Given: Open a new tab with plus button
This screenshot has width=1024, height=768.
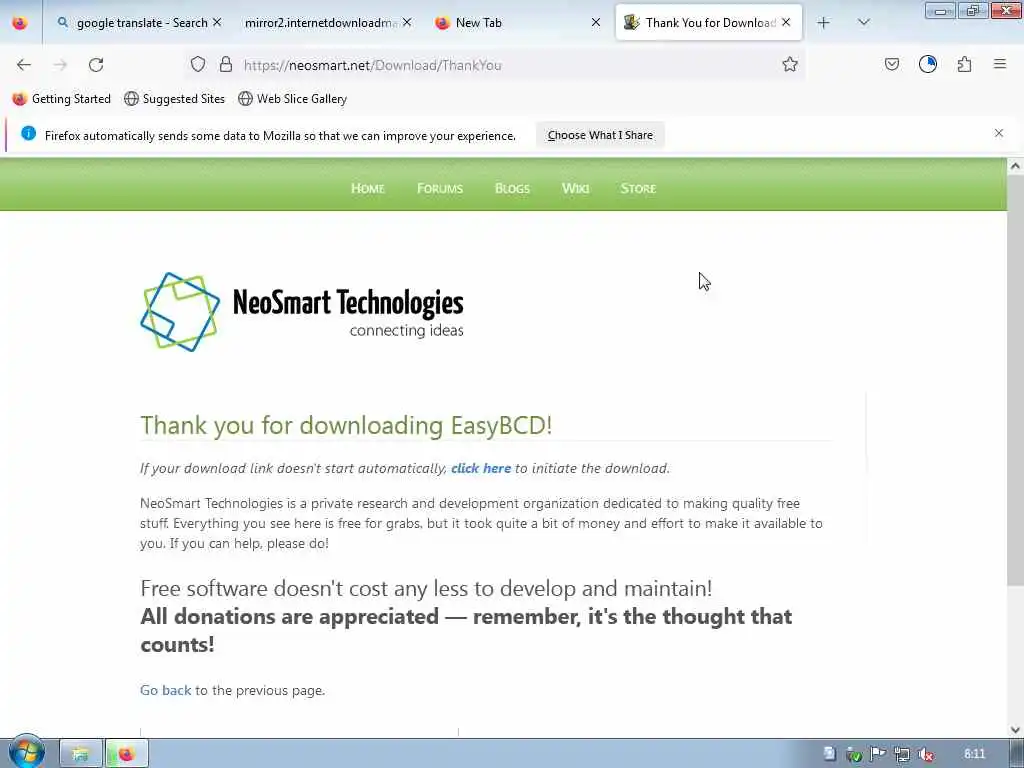Looking at the screenshot, I should click(x=824, y=23).
